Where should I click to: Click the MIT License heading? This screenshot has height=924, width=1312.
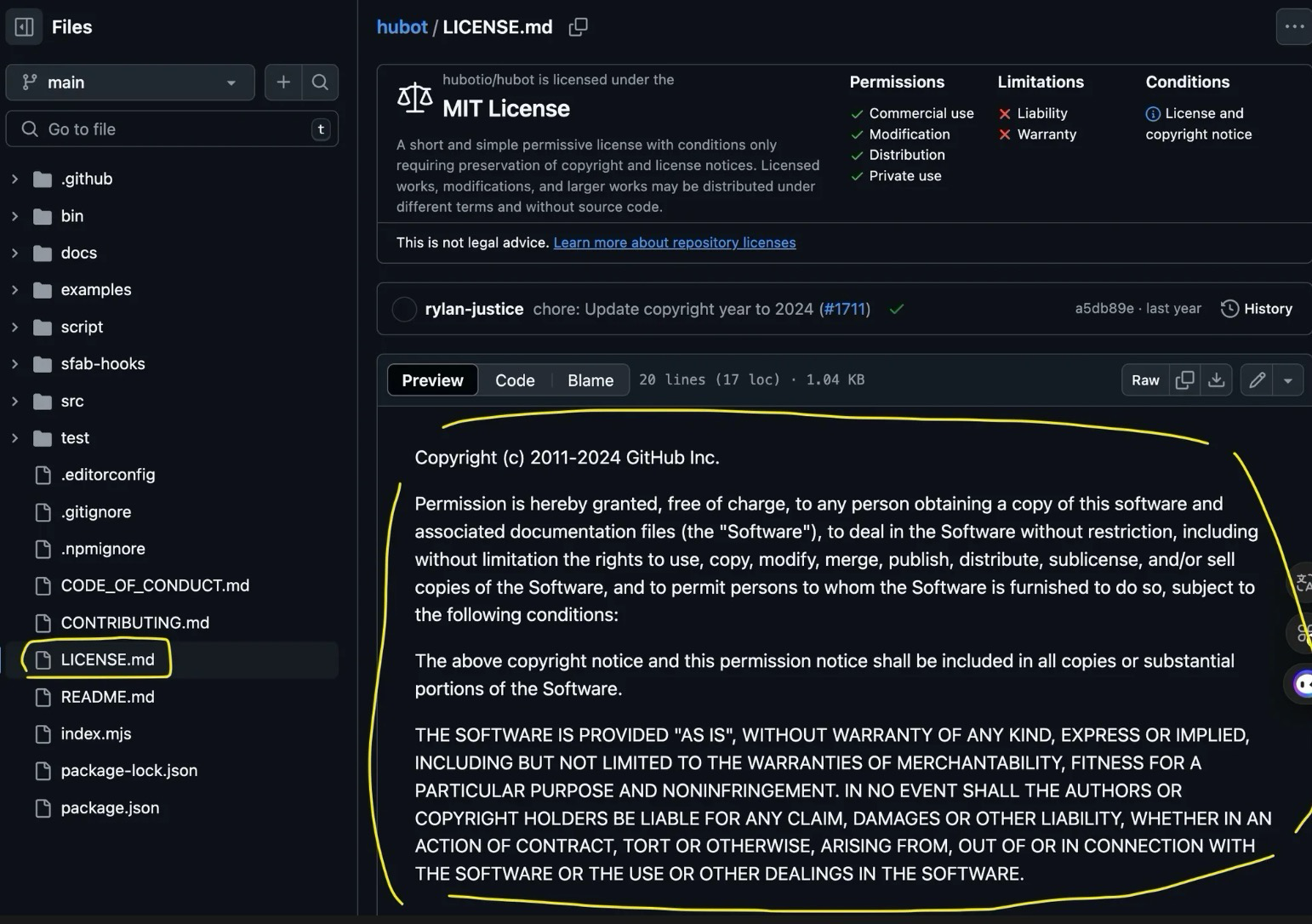click(506, 109)
